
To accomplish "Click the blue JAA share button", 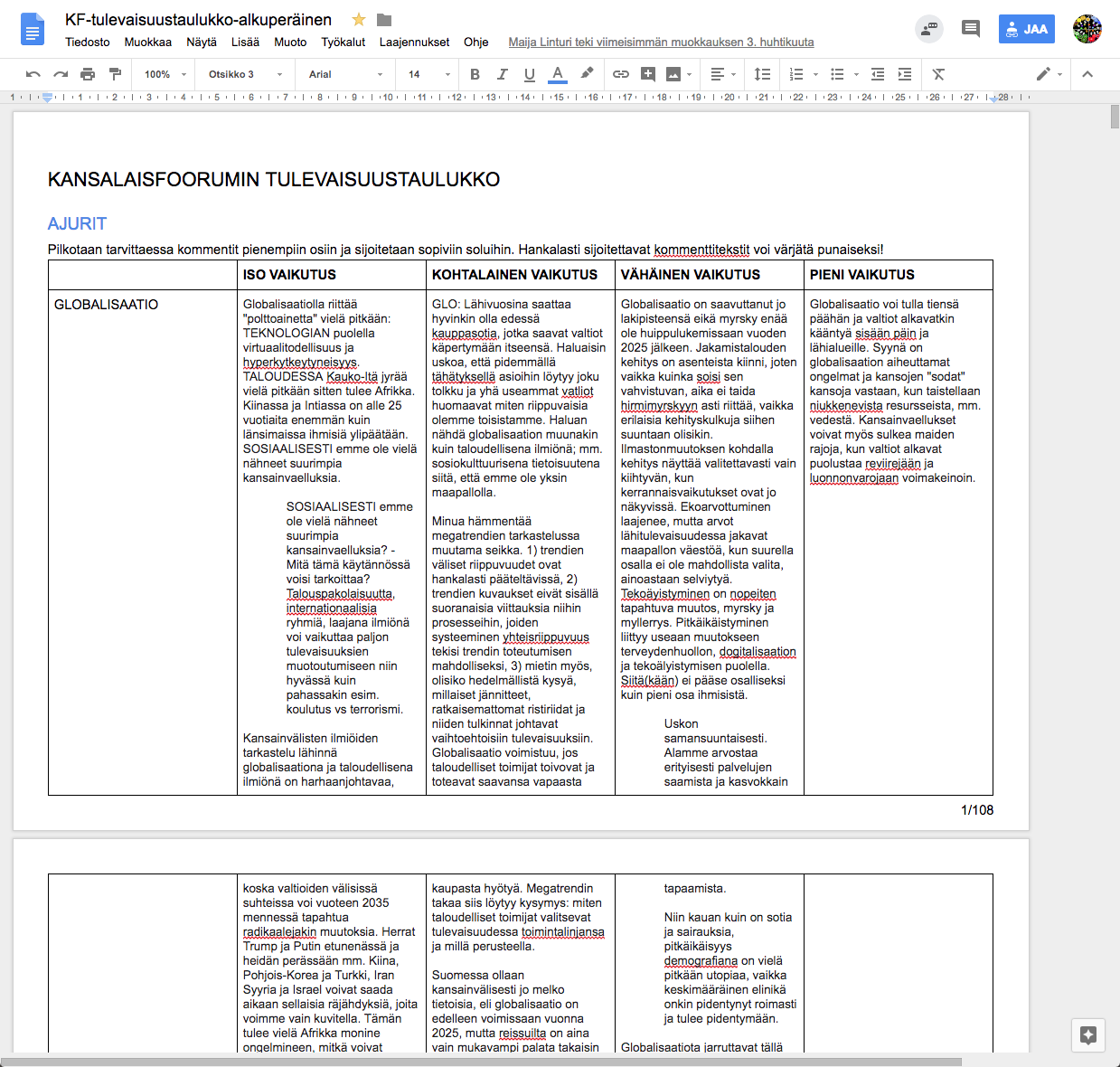I will [x=1026, y=29].
